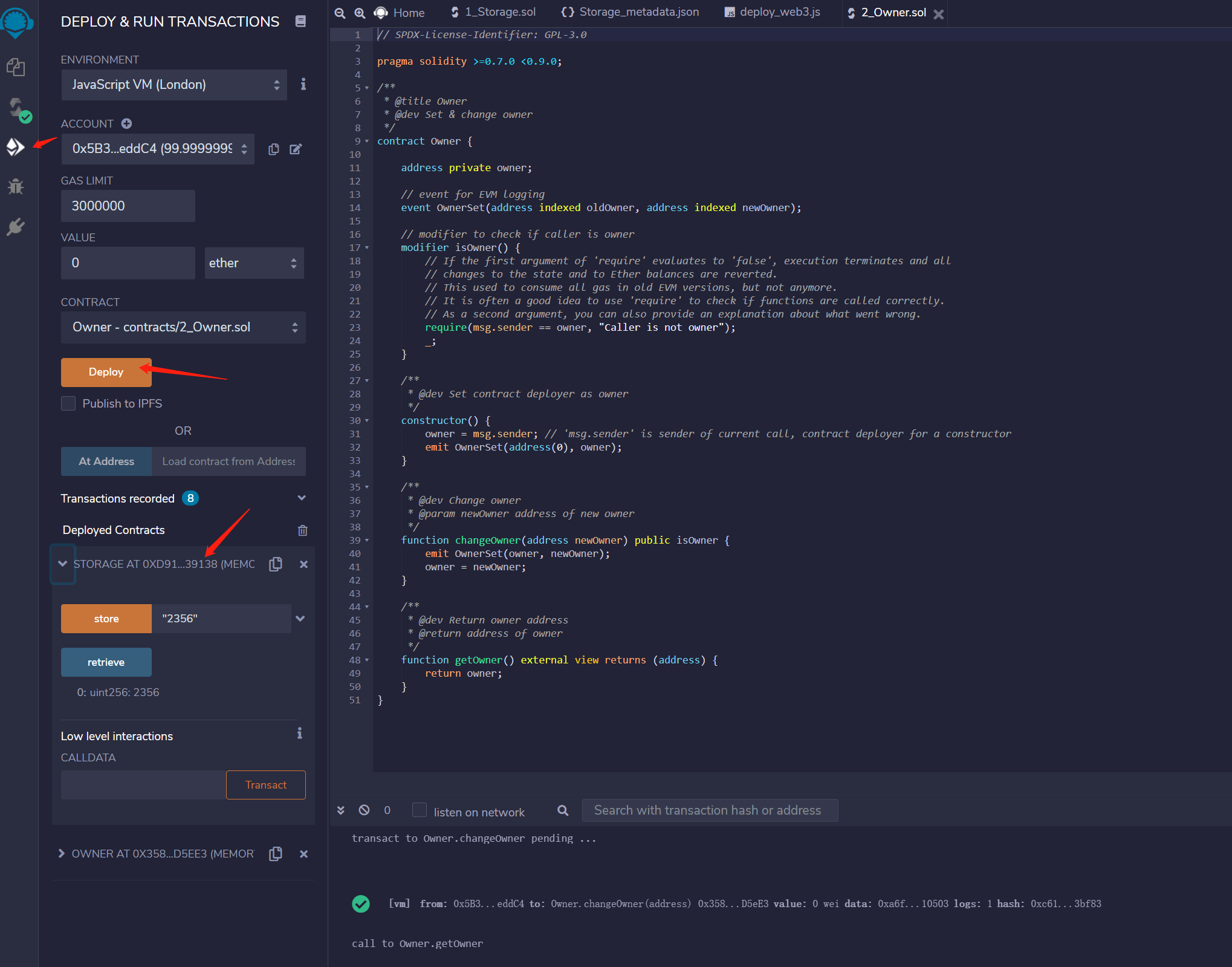Viewport: 1232px width, 967px height.
Task: Click the terminal search magnifier icon
Action: tap(563, 810)
